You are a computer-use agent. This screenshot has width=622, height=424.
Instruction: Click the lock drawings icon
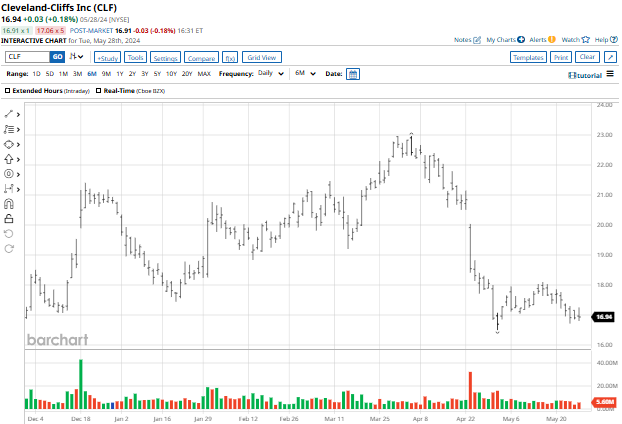pos(9,218)
